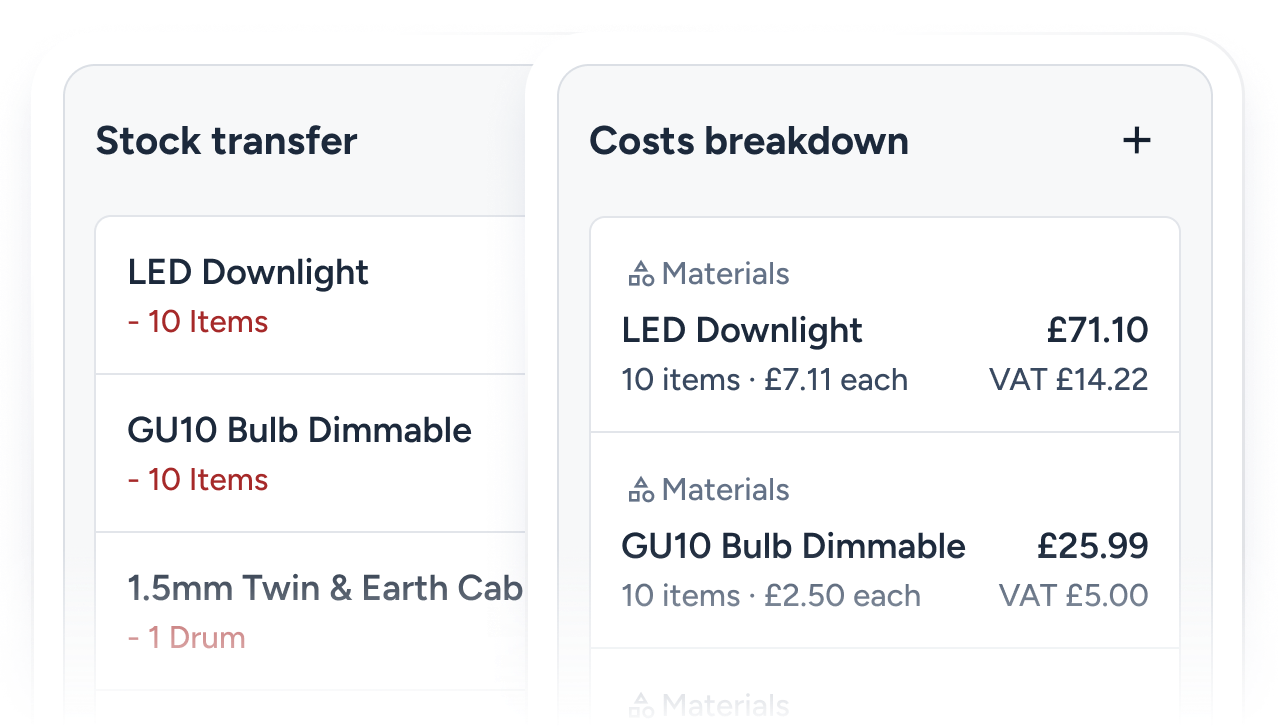
Task: Open the GU10 Bulb Dimmable entry in Costs breakdown
Action: (x=793, y=546)
